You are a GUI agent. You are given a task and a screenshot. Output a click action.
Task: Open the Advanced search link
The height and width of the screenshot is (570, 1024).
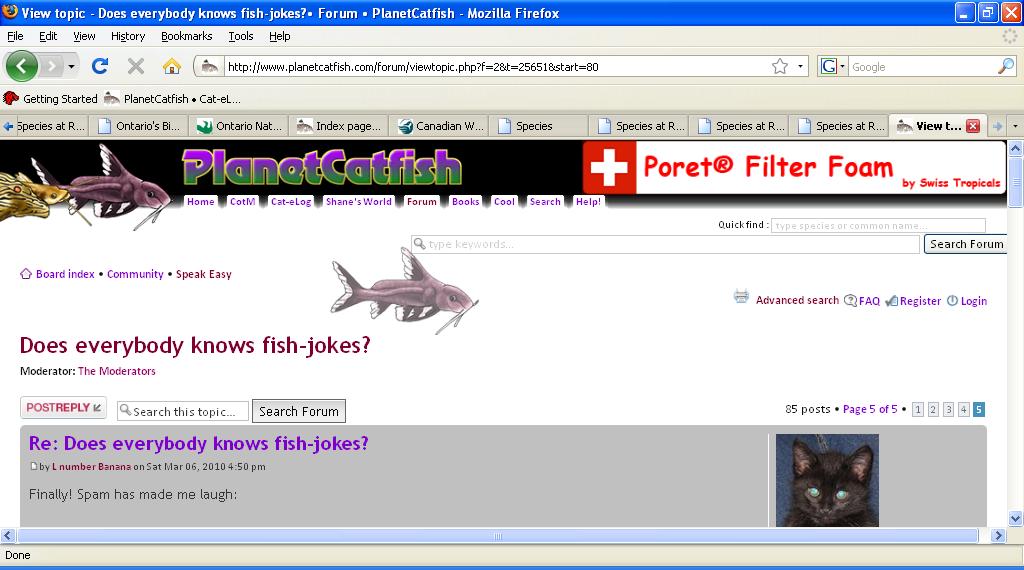[x=797, y=300]
